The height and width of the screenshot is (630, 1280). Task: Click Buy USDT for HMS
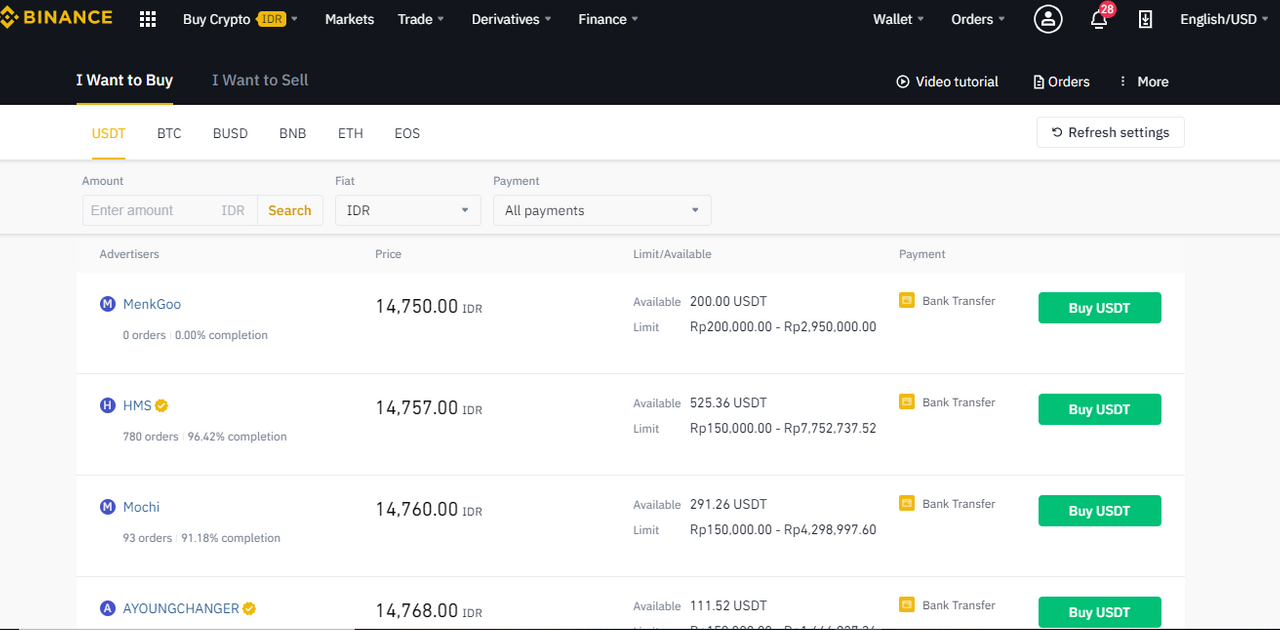[x=1100, y=409]
